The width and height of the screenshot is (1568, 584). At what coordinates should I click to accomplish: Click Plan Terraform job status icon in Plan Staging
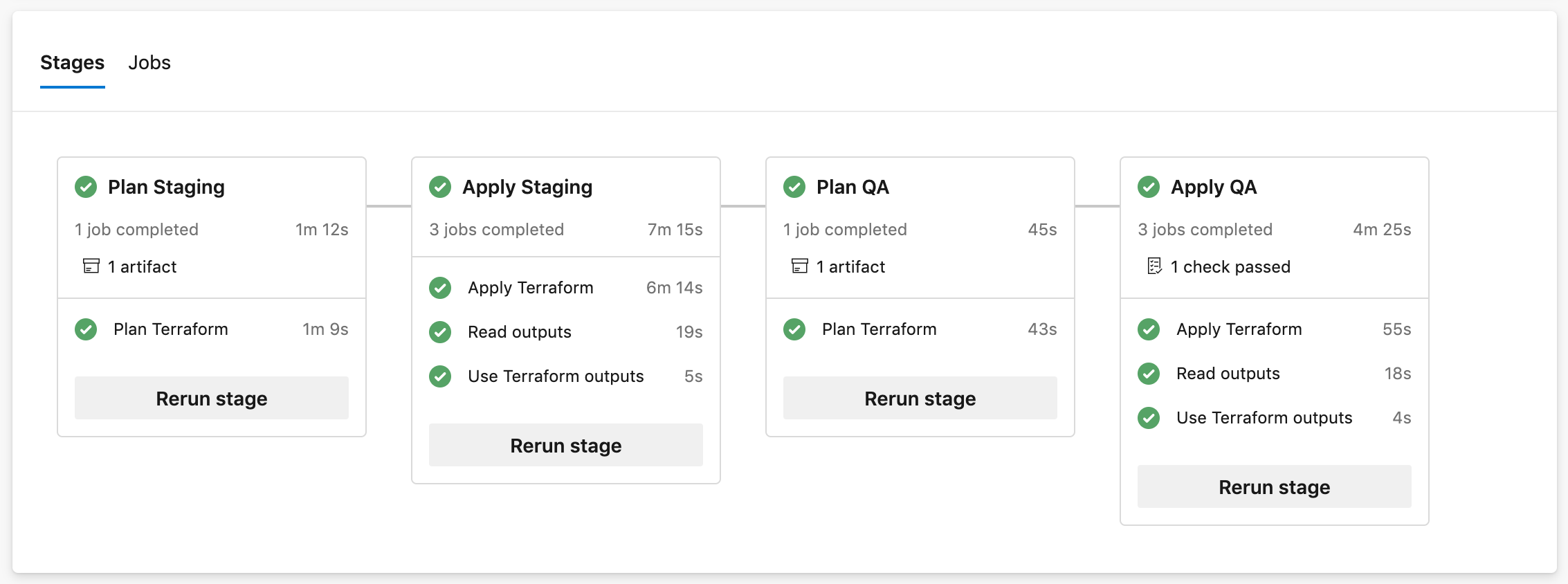tap(86, 329)
